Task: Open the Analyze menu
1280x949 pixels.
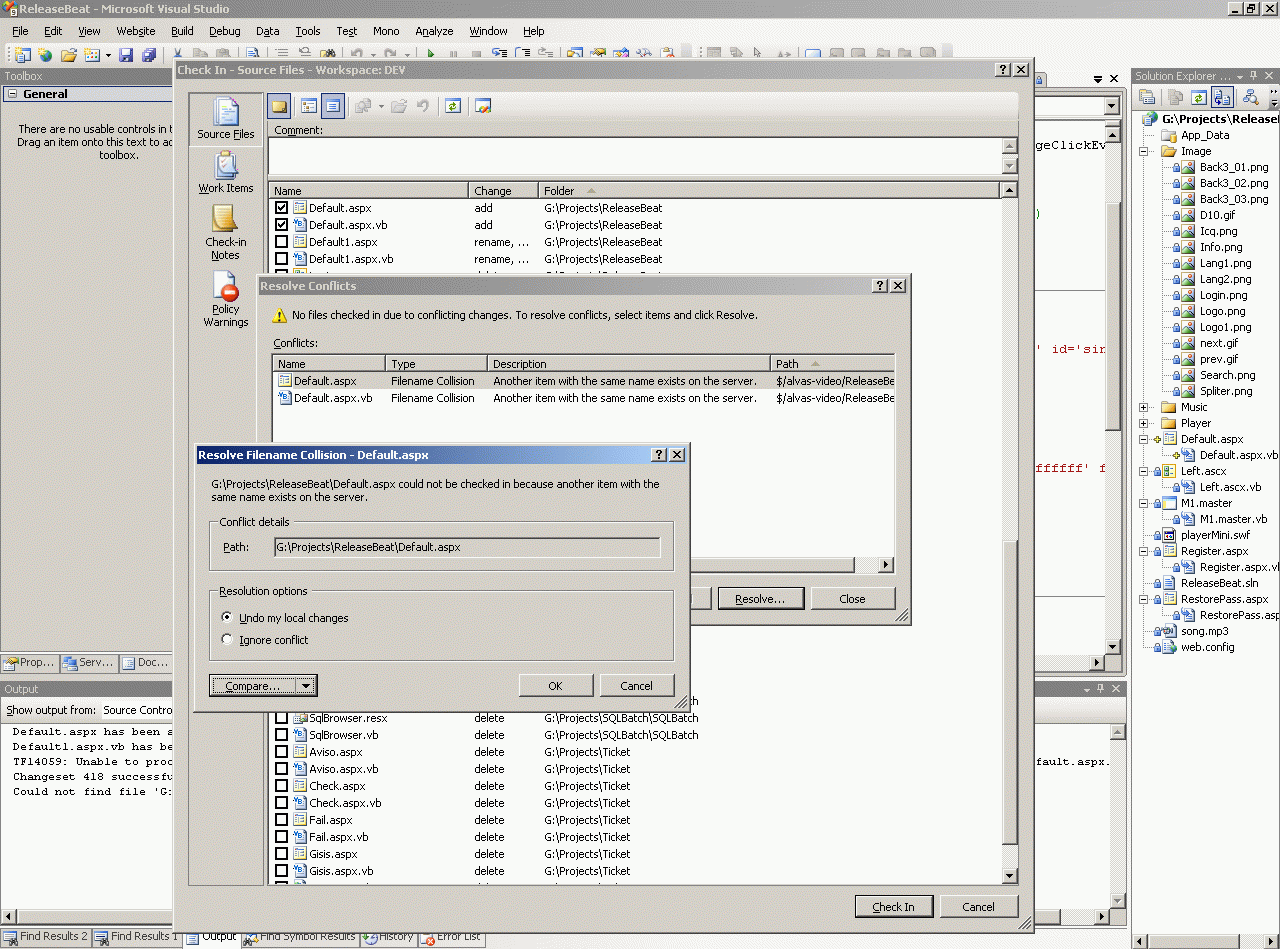Action: (x=434, y=31)
